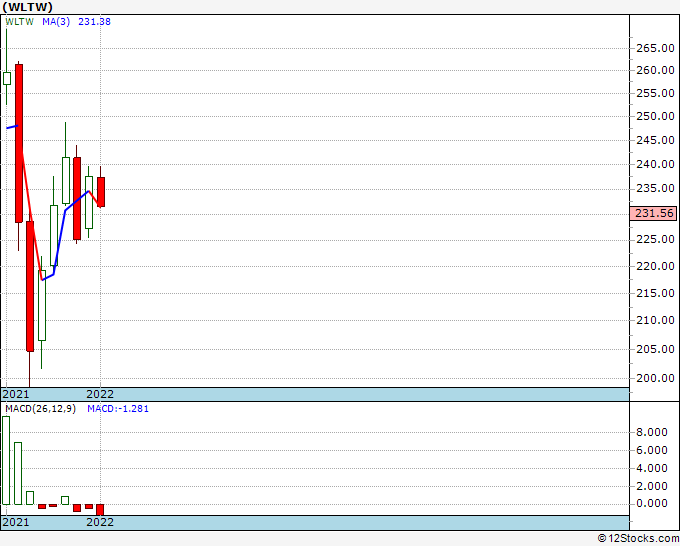This screenshot has width=680, height=546.
Task: Click the 225.00 price axis label
Action: pos(655,239)
